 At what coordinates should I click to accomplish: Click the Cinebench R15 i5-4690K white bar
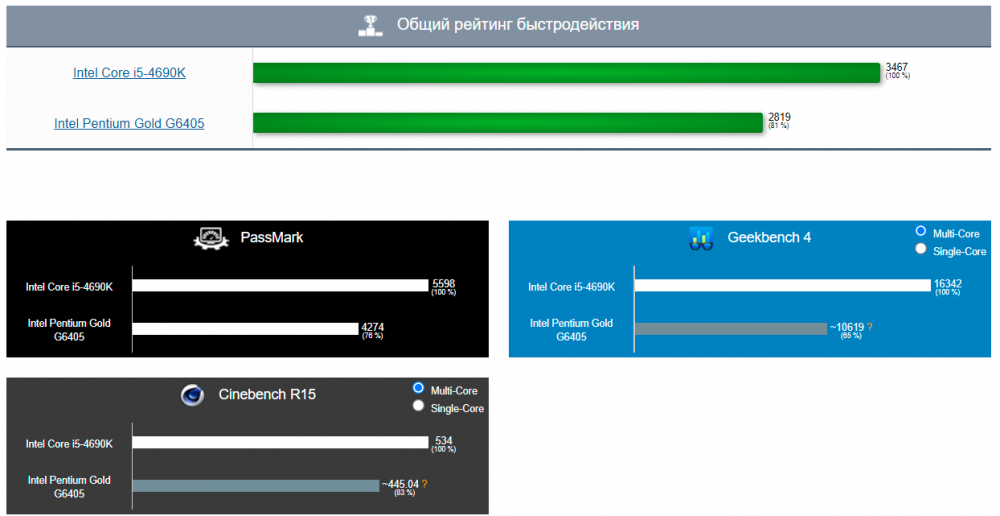(280, 442)
